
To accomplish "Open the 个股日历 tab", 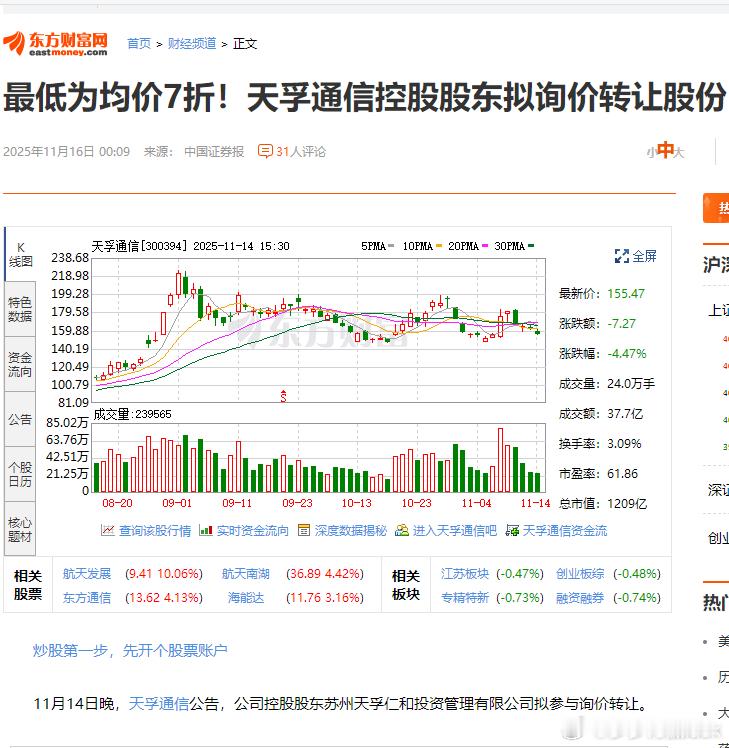I will pos(20,474).
